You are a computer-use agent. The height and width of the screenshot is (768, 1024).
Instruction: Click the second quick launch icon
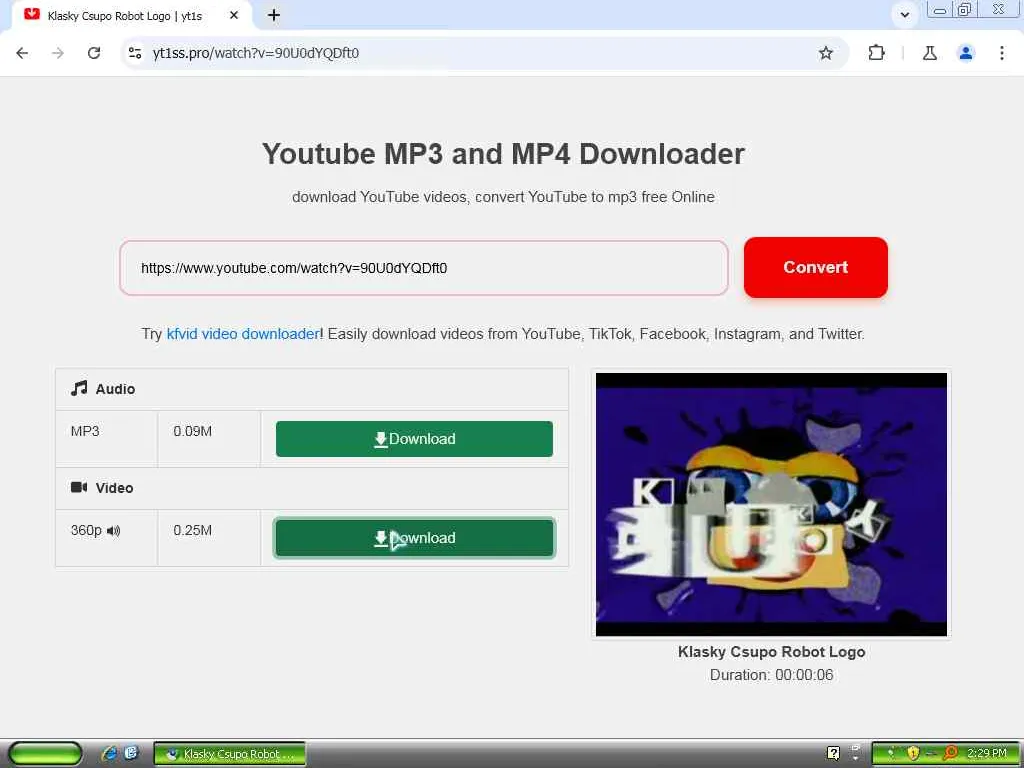[x=131, y=753]
